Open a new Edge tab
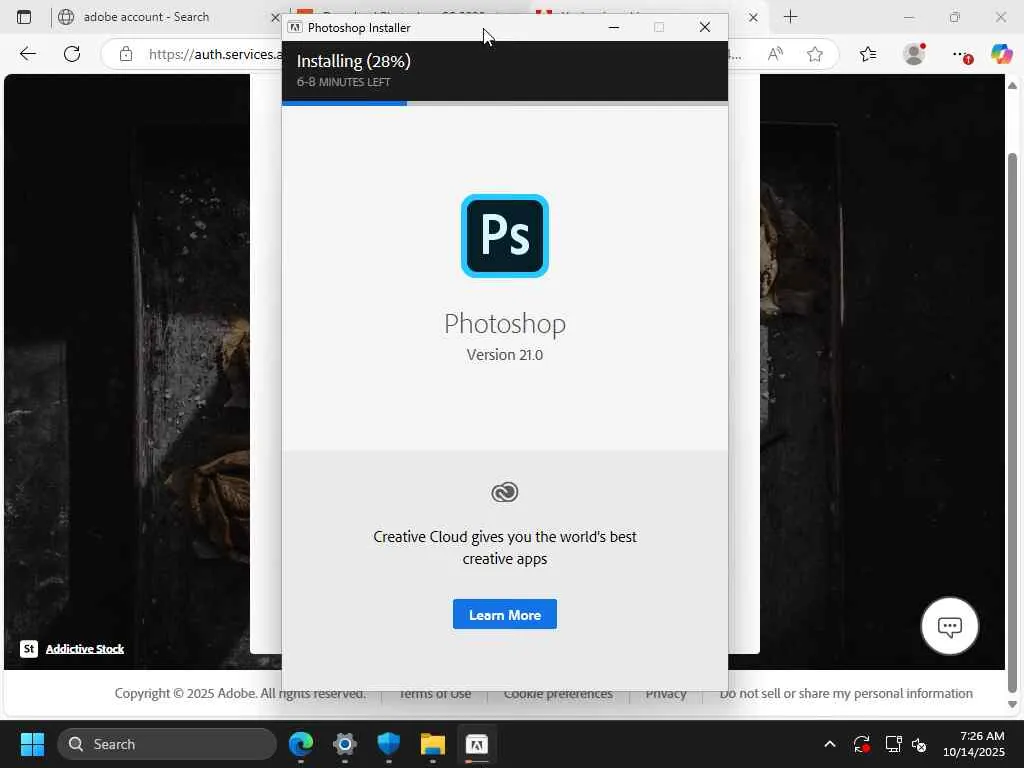This screenshot has height=768, width=1024. tap(790, 17)
